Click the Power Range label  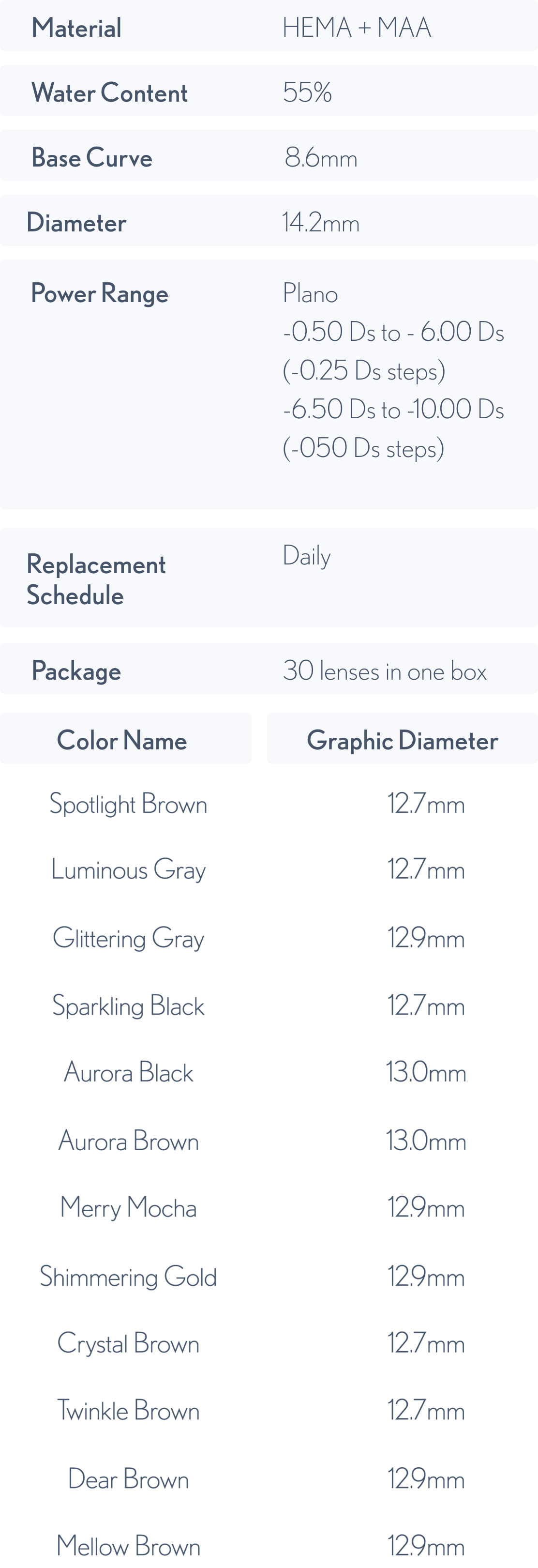(100, 293)
